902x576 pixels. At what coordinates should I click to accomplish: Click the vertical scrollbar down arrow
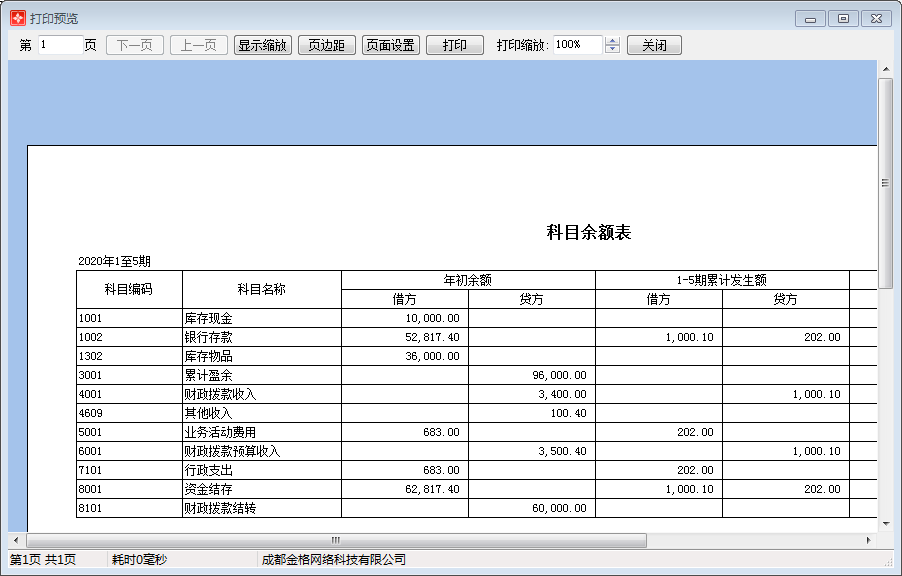(884, 524)
